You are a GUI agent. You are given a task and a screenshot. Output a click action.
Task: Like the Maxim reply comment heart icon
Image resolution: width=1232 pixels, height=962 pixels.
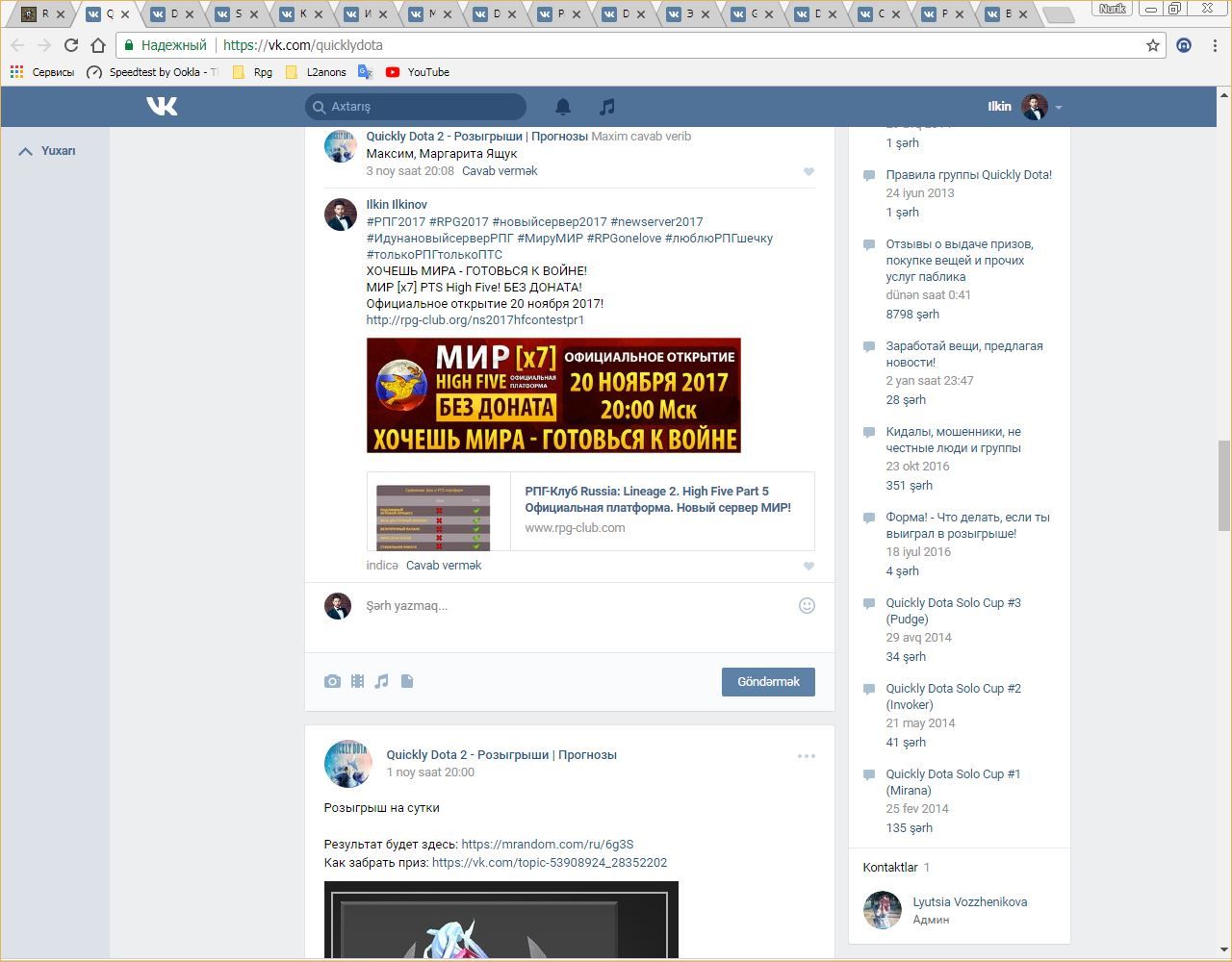click(808, 171)
